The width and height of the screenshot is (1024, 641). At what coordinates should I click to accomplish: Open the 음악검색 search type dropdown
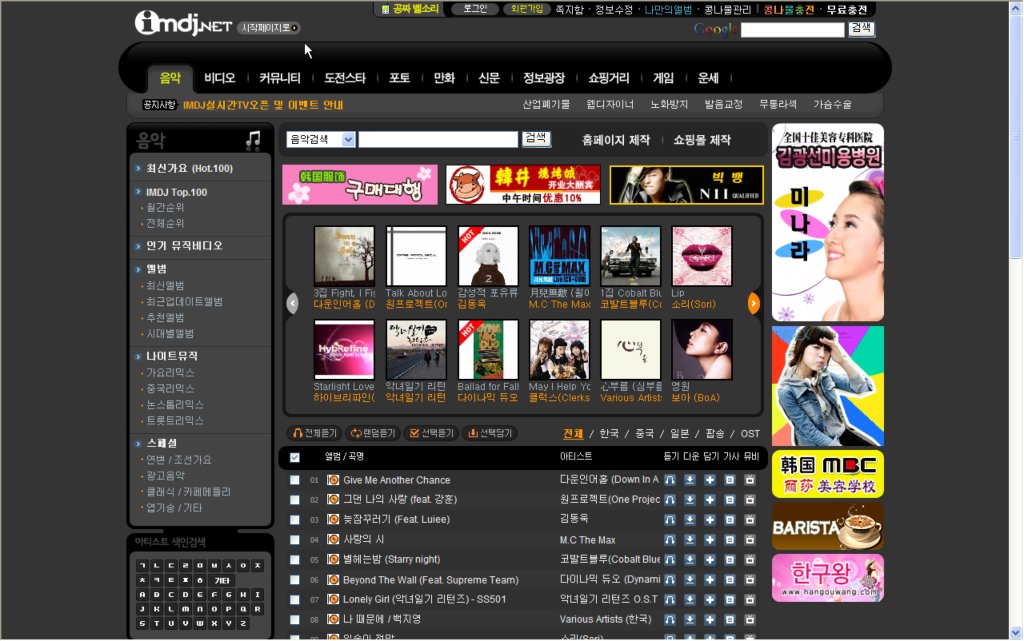[320, 140]
